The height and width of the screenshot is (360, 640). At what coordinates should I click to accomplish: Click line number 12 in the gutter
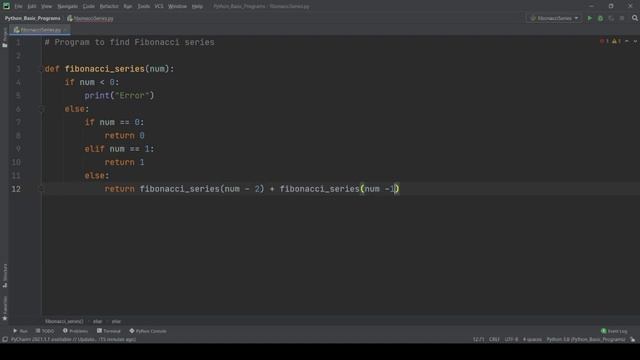point(16,189)
